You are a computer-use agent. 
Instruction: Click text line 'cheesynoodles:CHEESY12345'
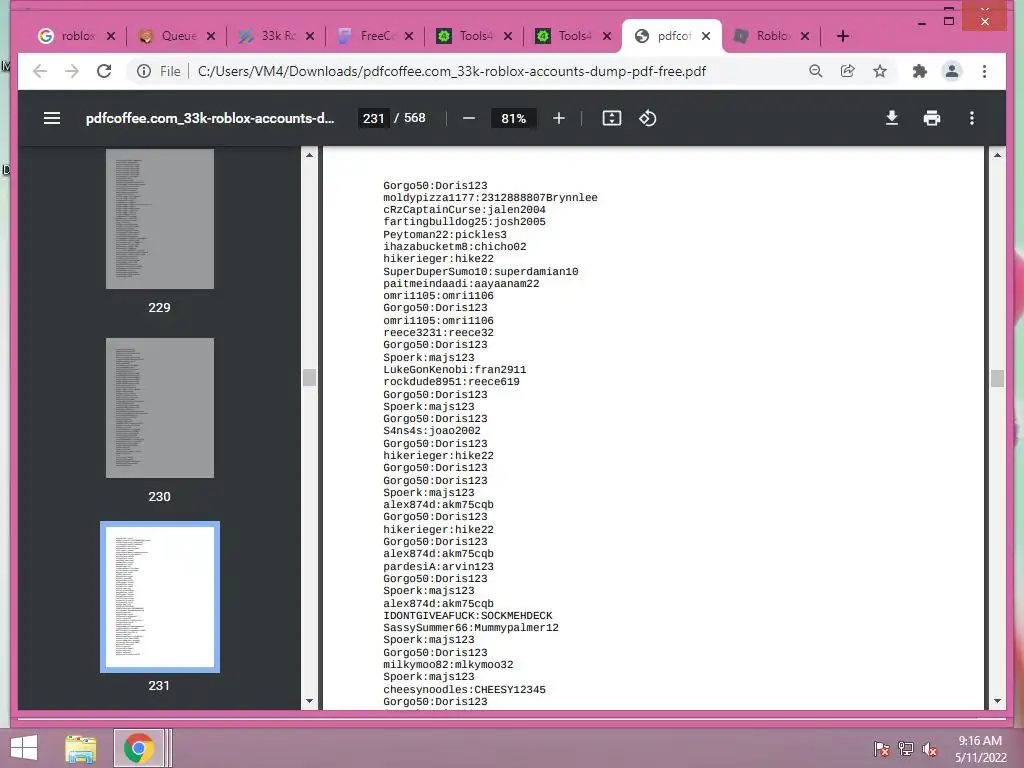pos(464,690)
